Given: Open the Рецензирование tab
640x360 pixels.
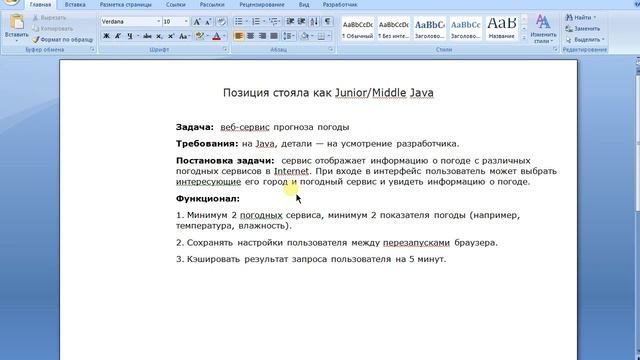Looking at the screenshot, I should (262, 4).
